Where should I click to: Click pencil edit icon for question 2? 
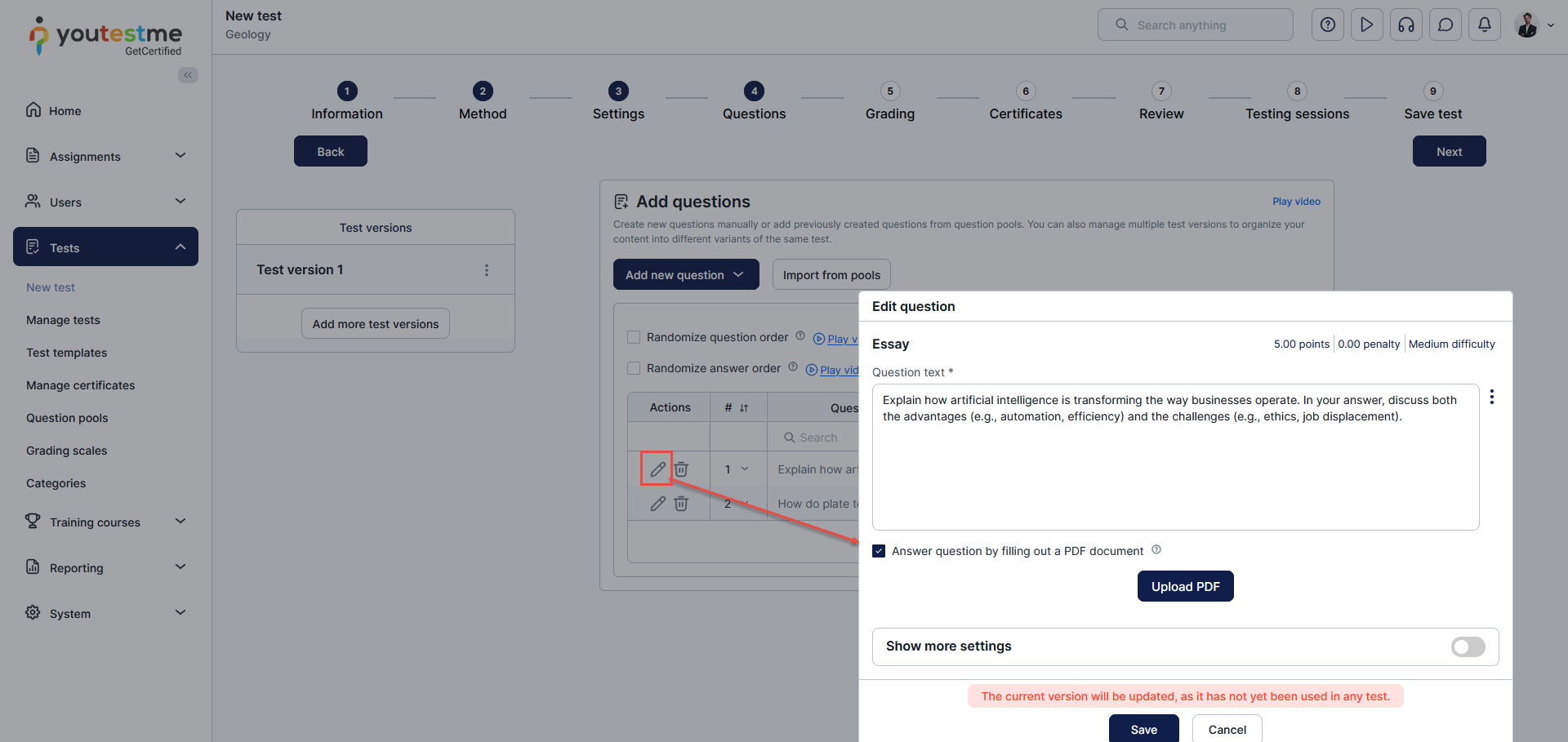coord(657,504)
